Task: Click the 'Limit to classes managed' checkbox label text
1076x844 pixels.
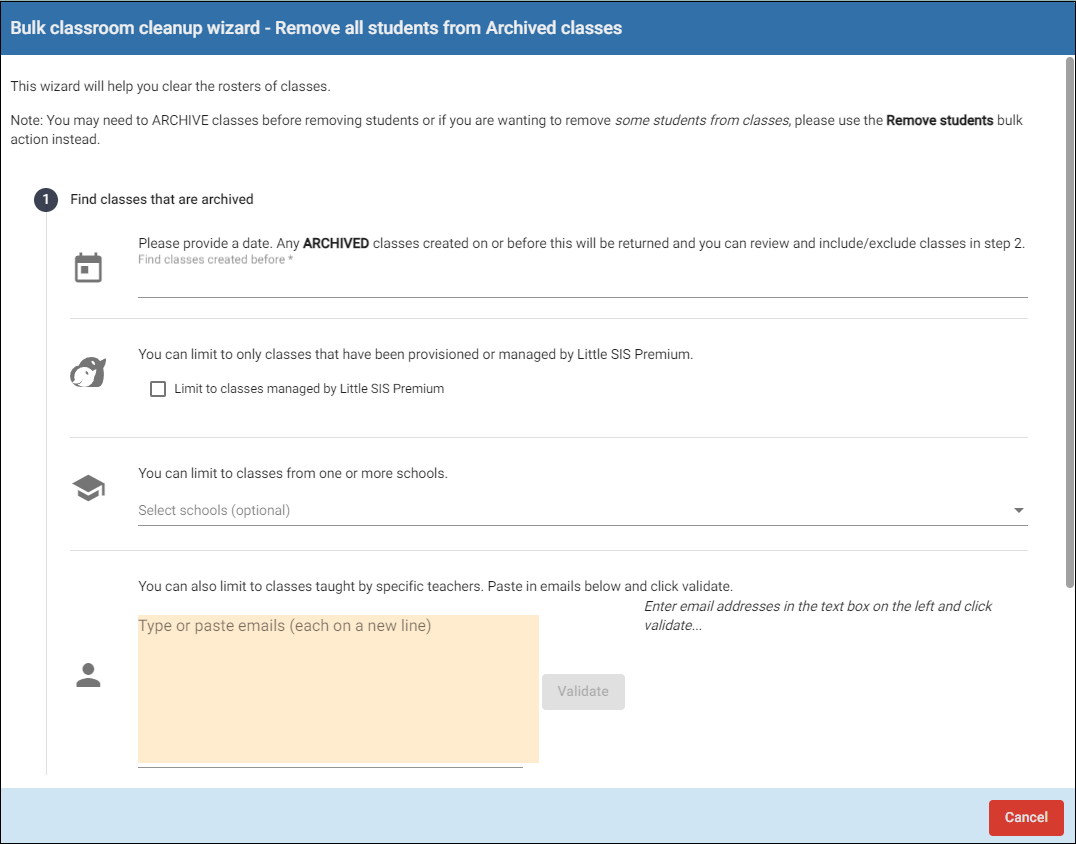Action: tap(308, 389)
